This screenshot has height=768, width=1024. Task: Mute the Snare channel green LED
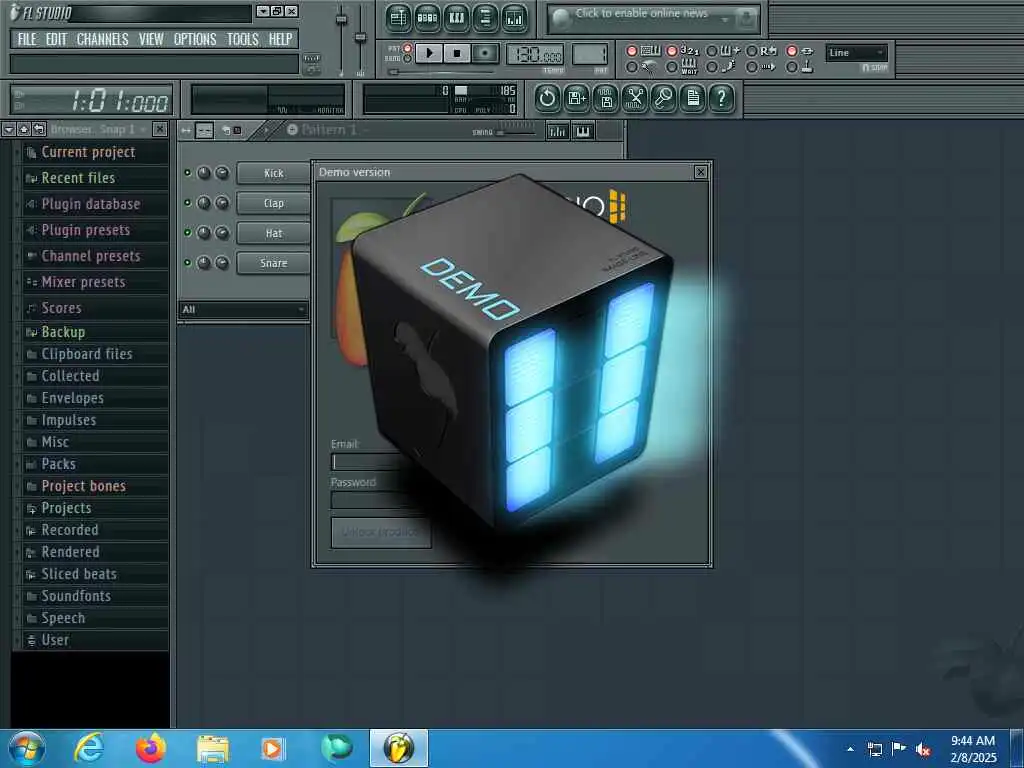click(x=187, y=263)
